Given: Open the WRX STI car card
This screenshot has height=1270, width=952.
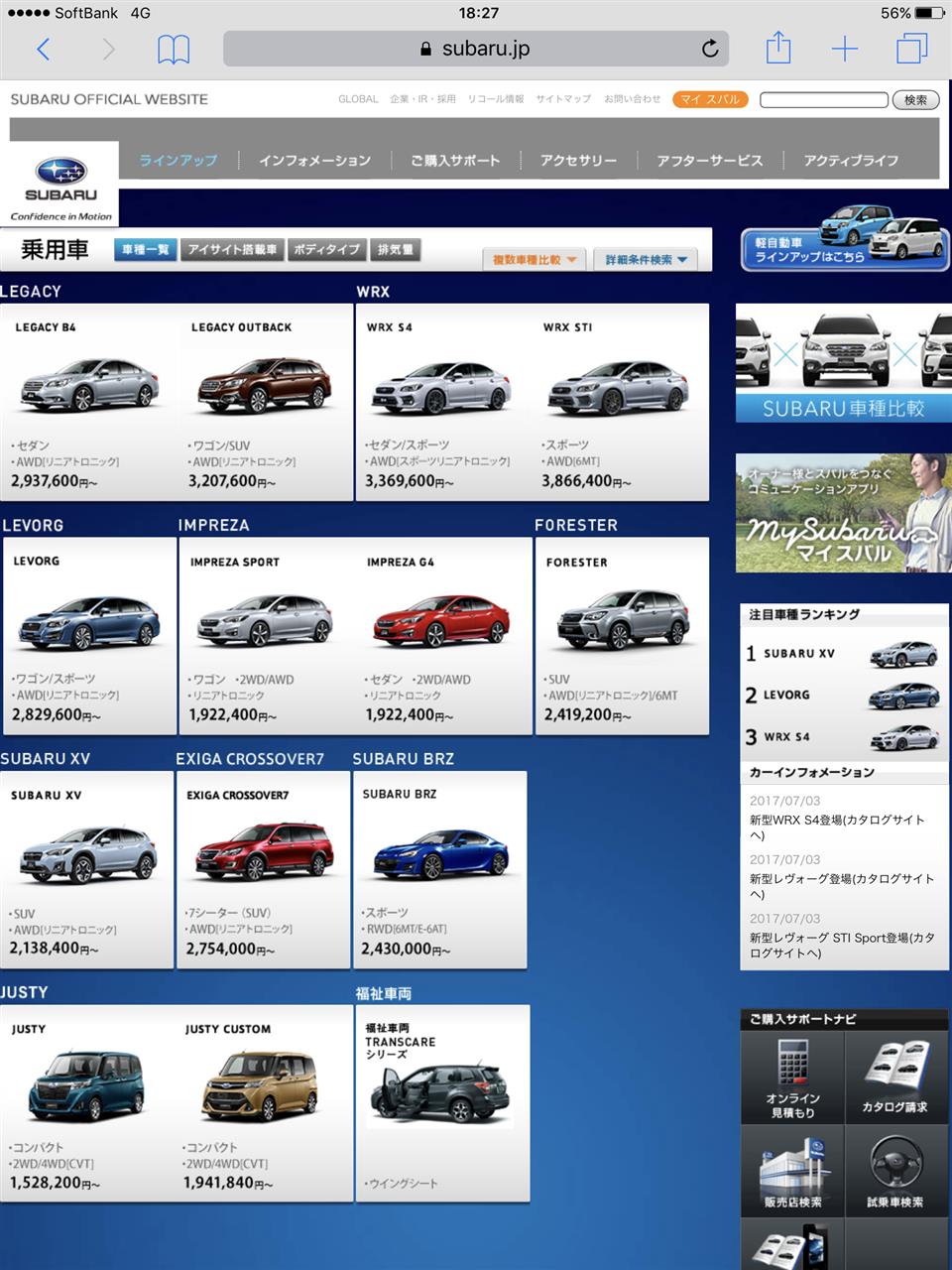Looking at the screenshot, I should [621, 403].
